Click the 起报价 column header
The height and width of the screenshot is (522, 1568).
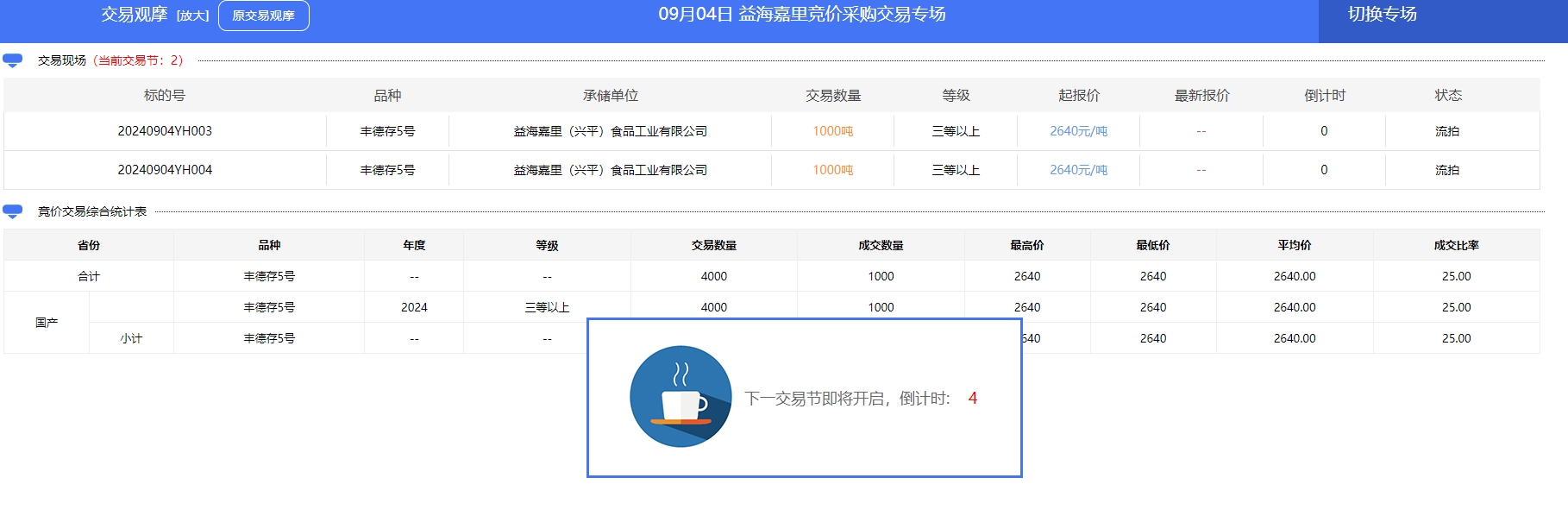[x=1079, y=95]
